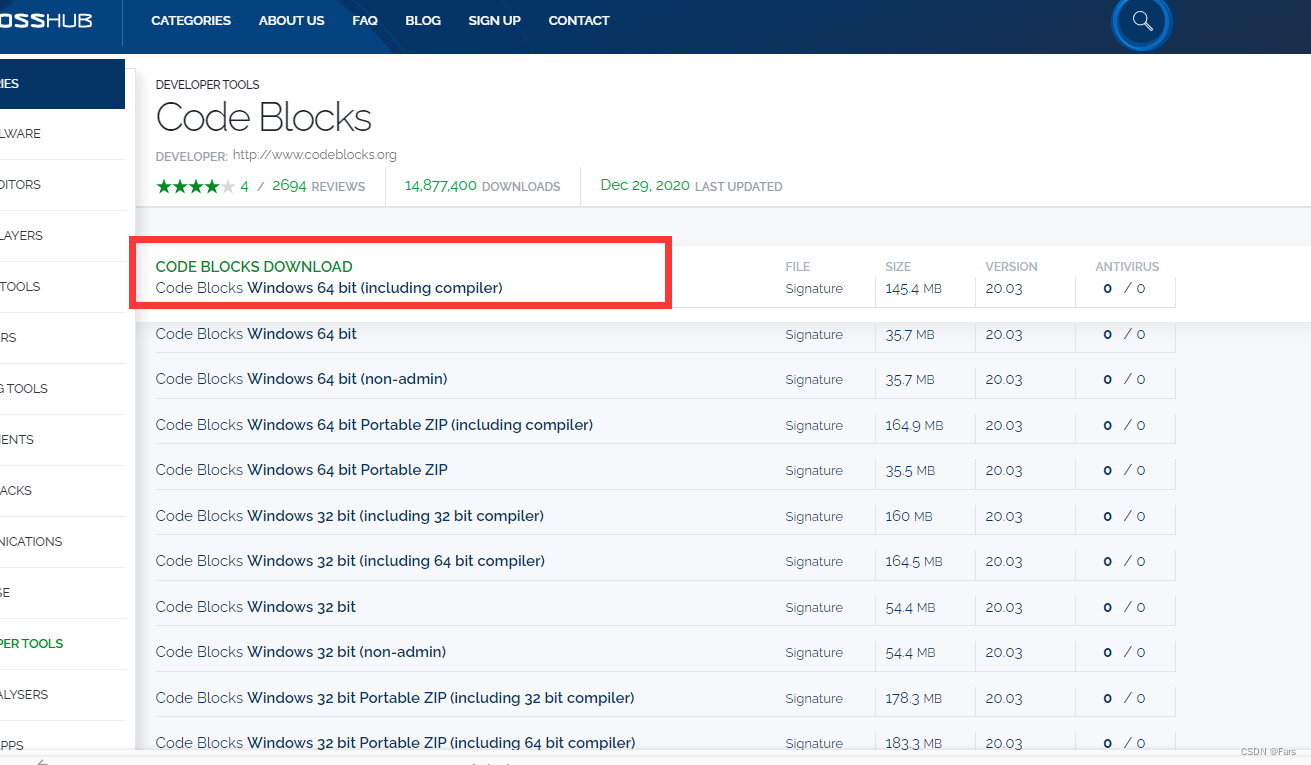Open Signature for Windows 64 bit (non-admin)
The width and height of the screenshot is (1311, 765).
pos(814,380)
